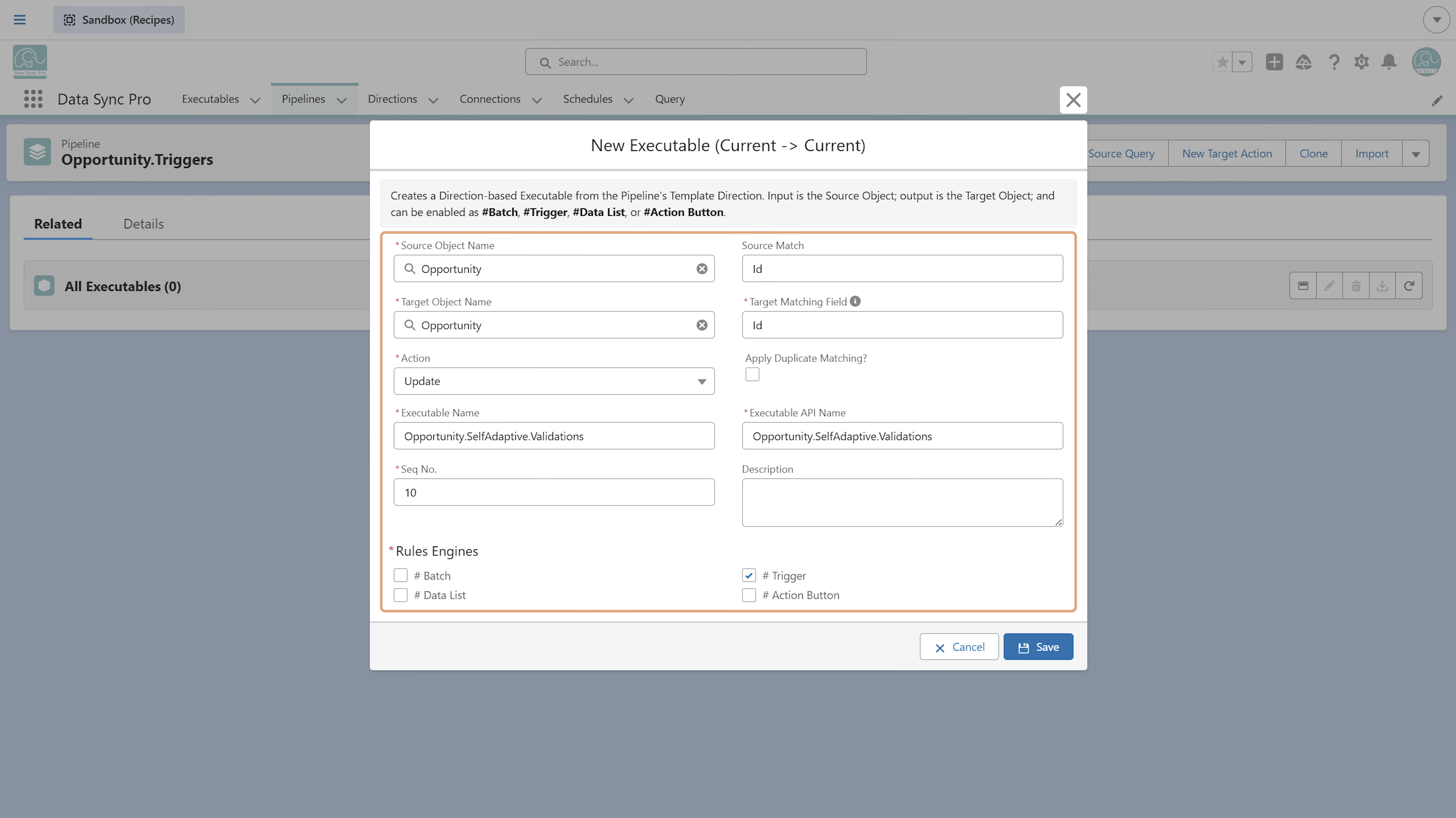This screenshot has width=1456, height=818.
Task: Open the notifications bell
Action: [x=1389, y=62]
